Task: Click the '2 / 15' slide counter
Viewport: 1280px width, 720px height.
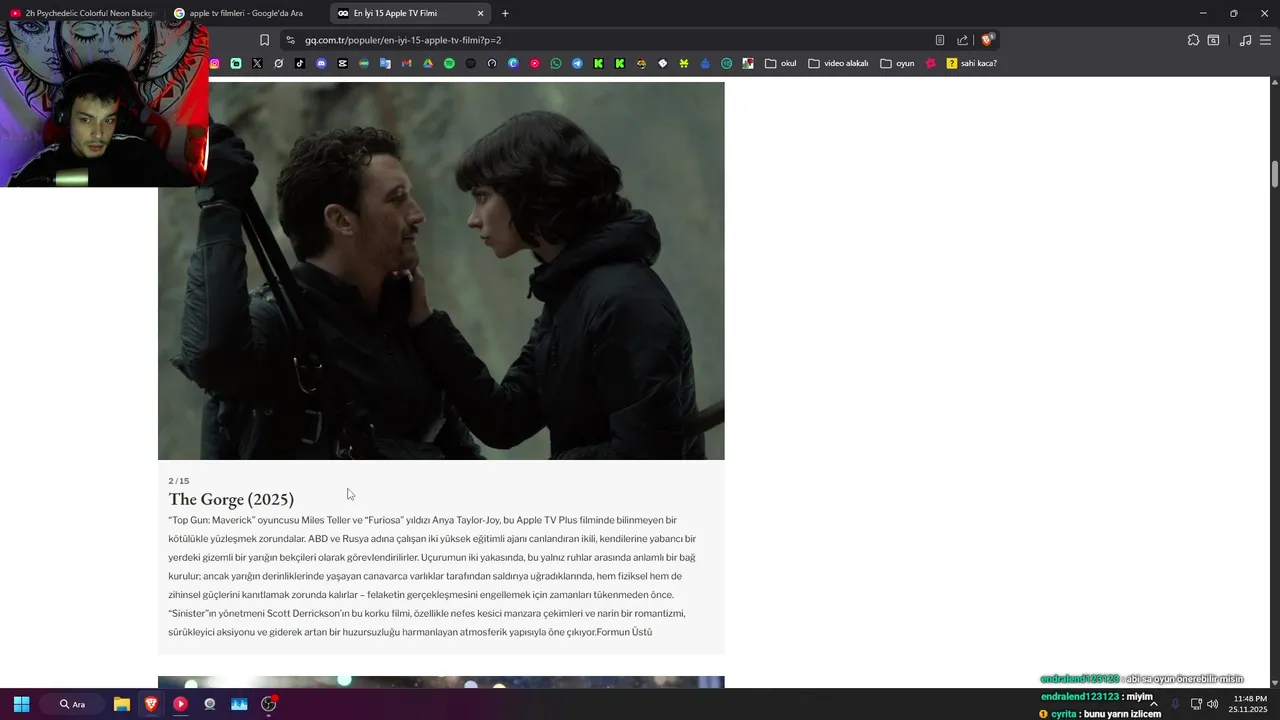Action: (179, 481)
